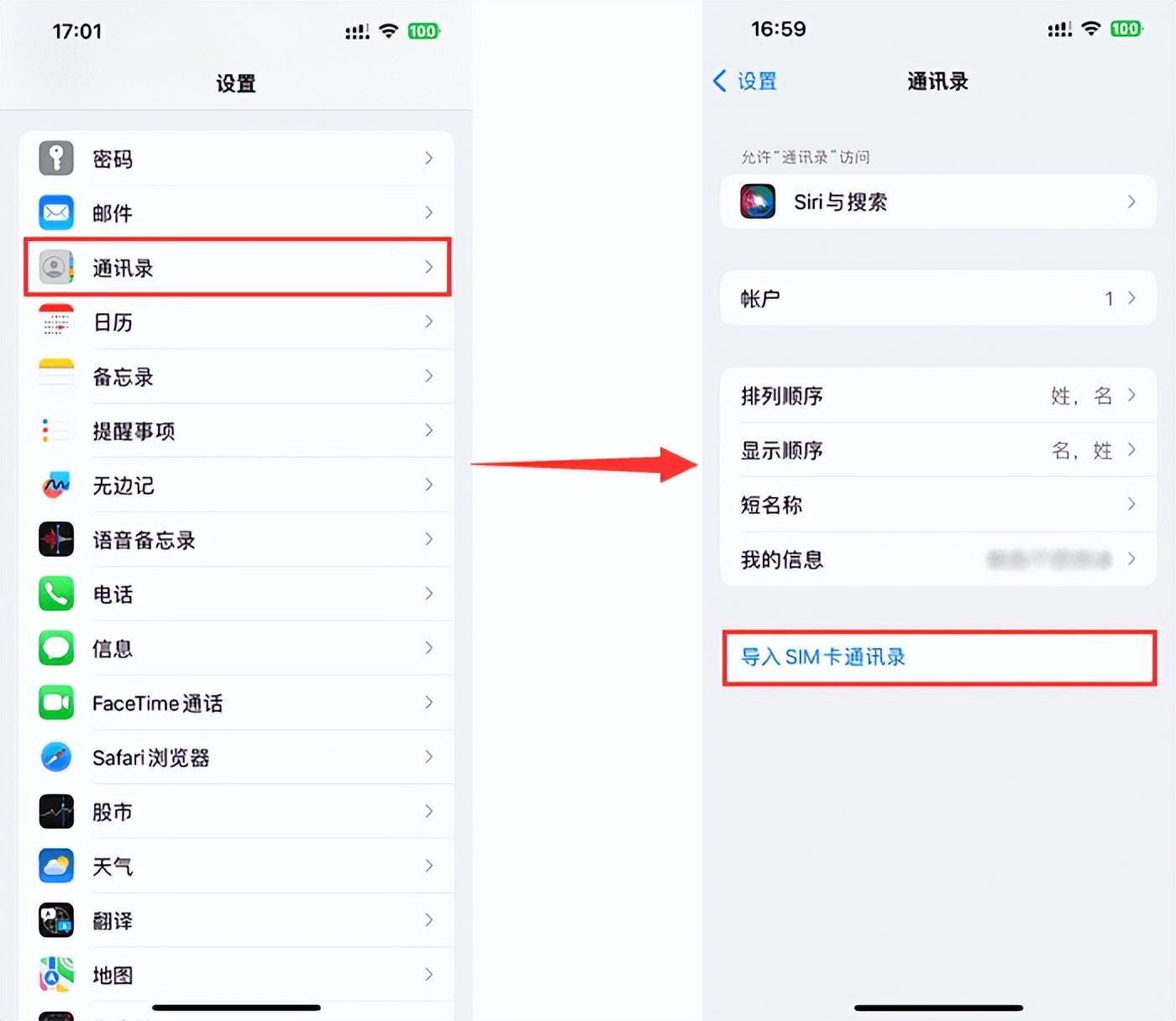The height and width of the screenshot is (1021, 1176).
Task: Tap the Voice Memos waveform icon
Action: tap(56, 539)
